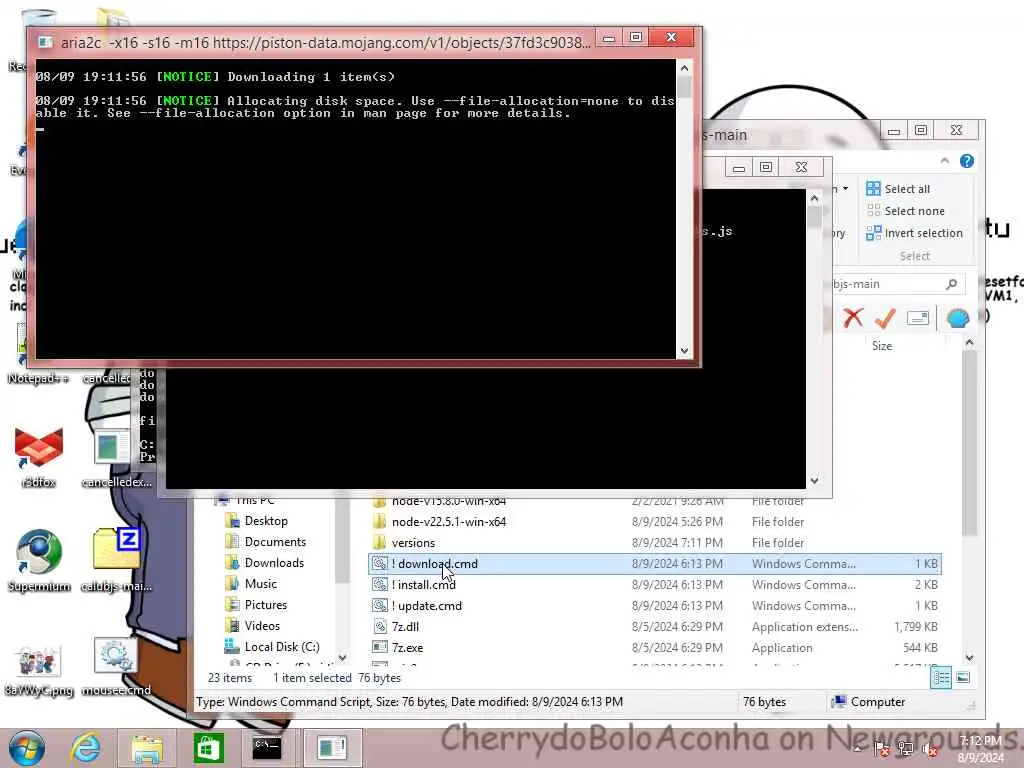1024x768 pixels.
Task: Open volume tray icon
Action: (x=930, y=749)
